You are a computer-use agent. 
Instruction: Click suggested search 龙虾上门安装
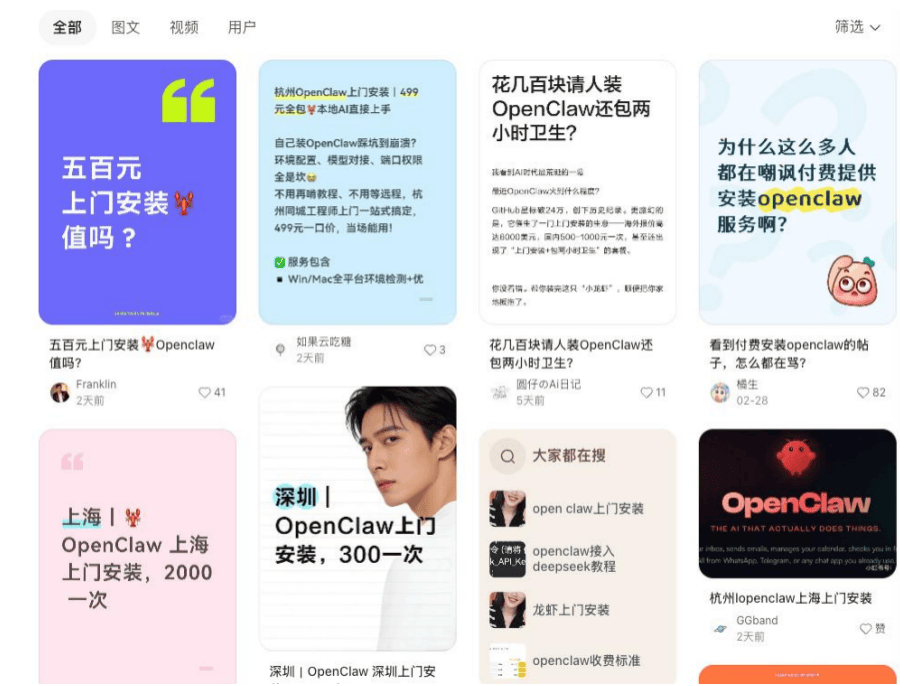click(571, 610)
